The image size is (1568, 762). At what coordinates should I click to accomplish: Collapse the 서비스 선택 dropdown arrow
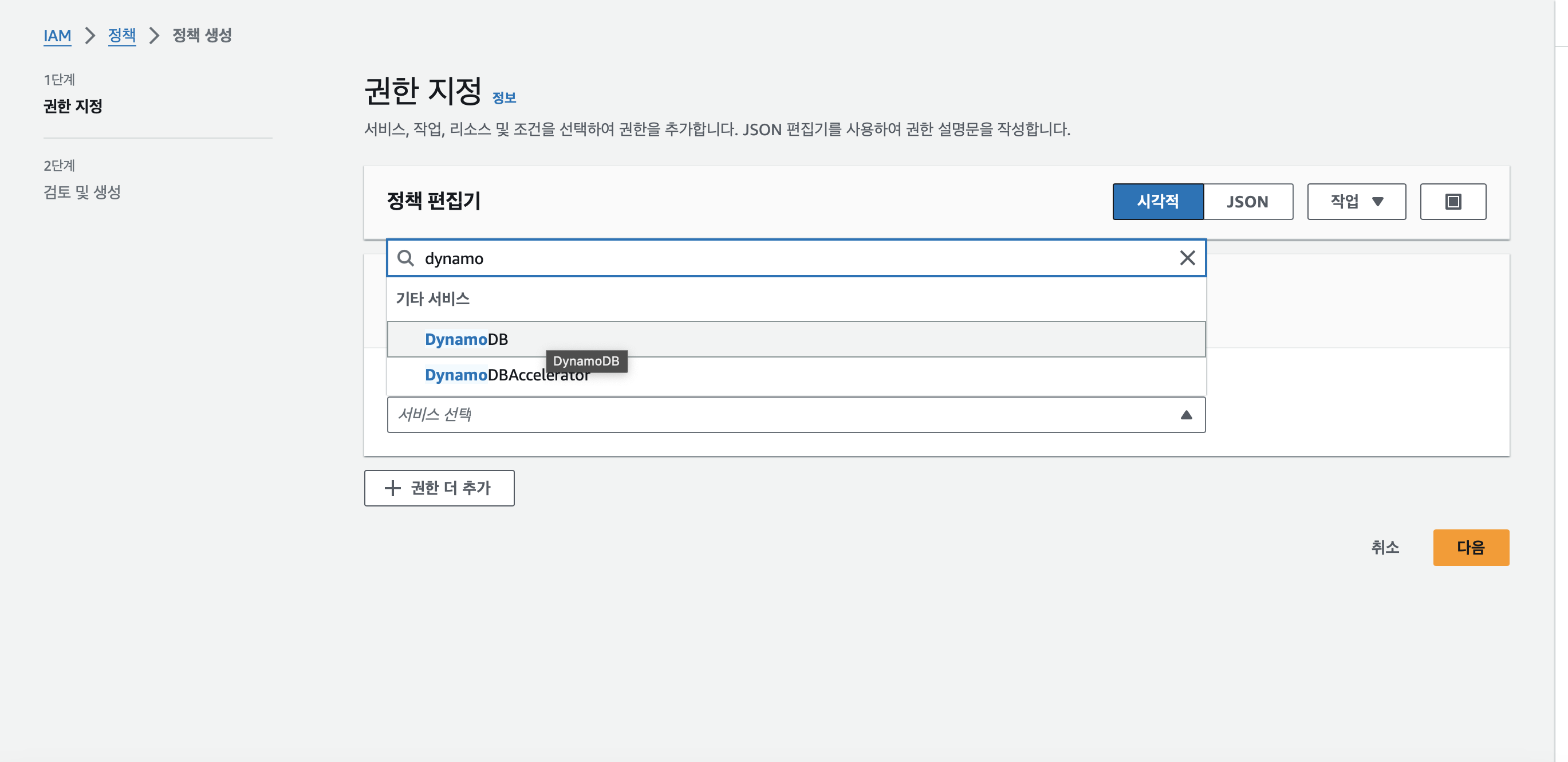click(x=1186, y=415)
